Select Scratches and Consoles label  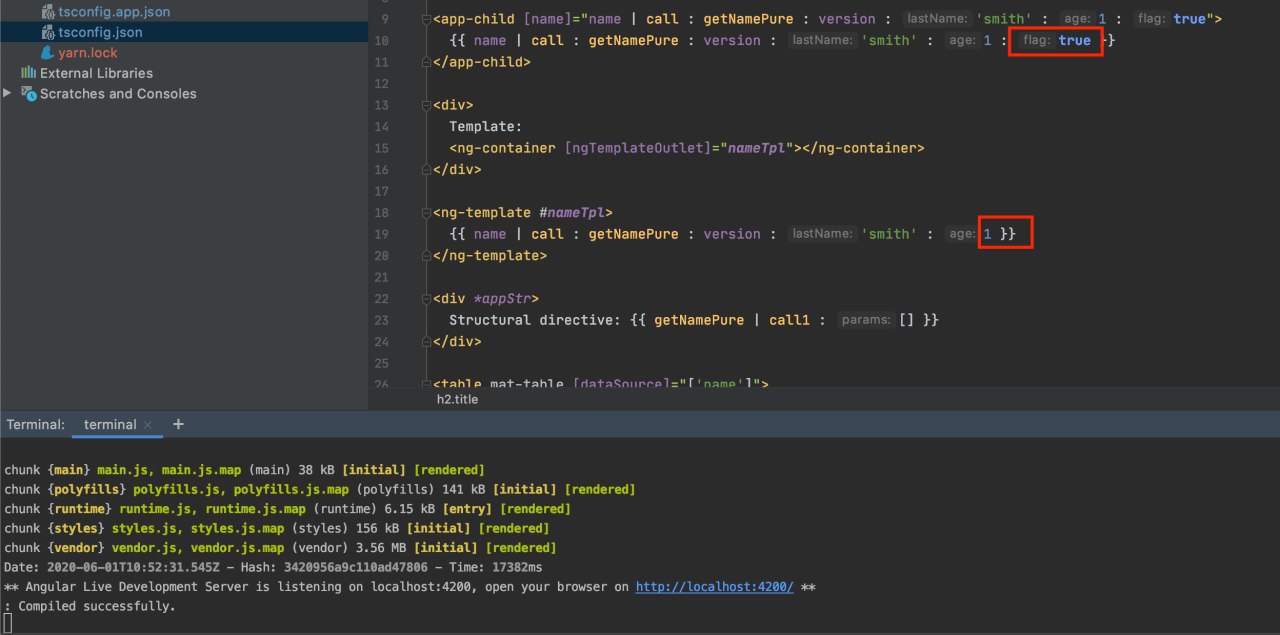point(118,93)
